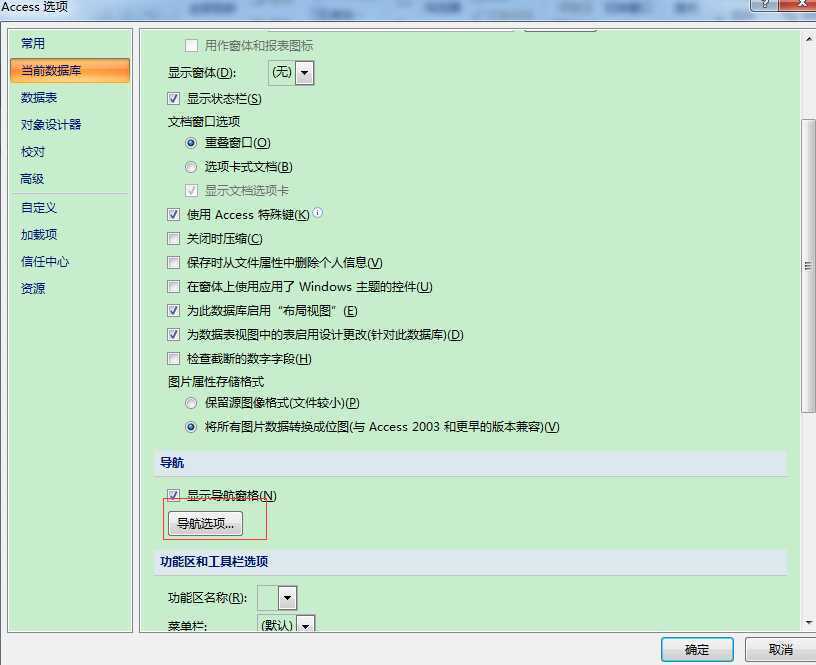Switch to the 高级 category

(x=32, y=178)
